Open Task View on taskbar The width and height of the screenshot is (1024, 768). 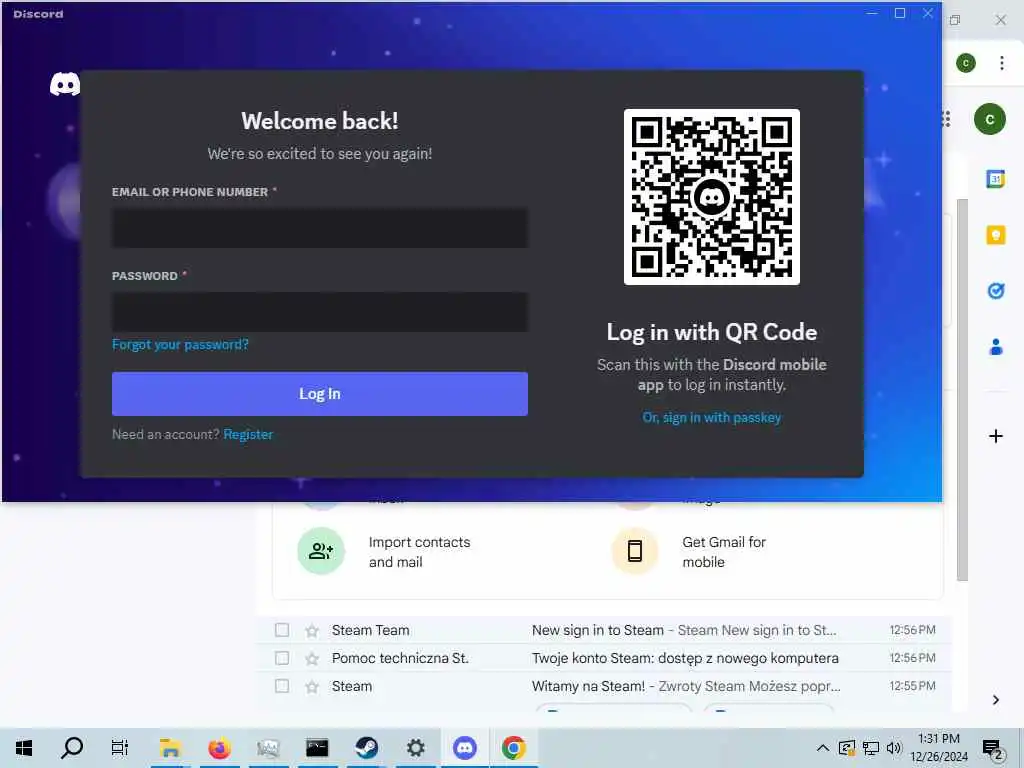click(120, 748)
